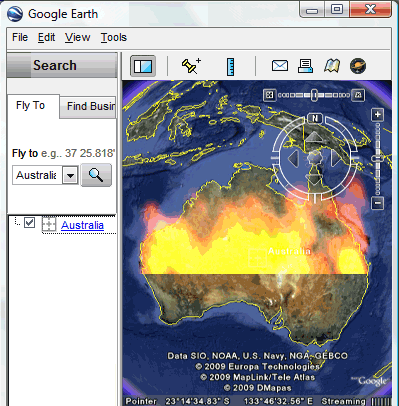
Task: Open the Fly to history dropdown arrow
Action: point(70,175)
